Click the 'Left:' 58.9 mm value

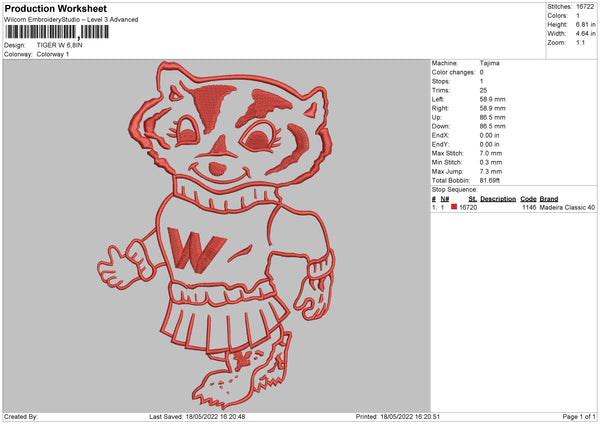(x=492, y=99)
